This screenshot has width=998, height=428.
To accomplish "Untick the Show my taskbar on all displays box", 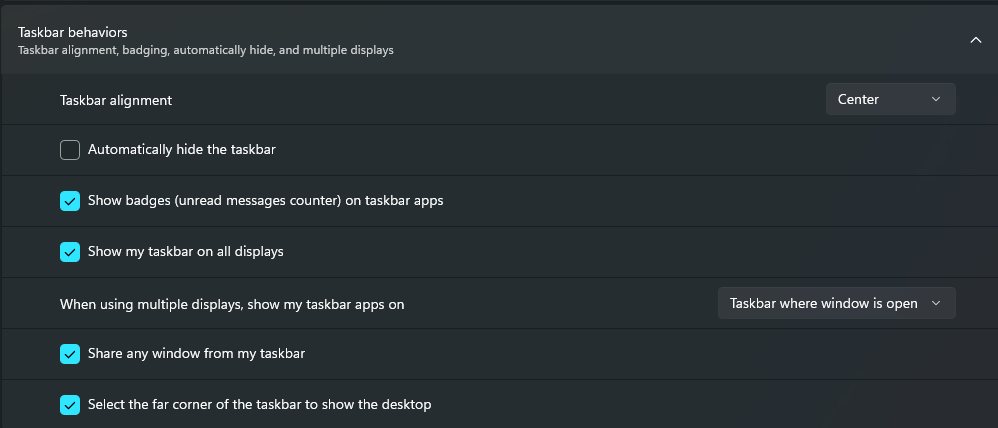I will [70, 252].
